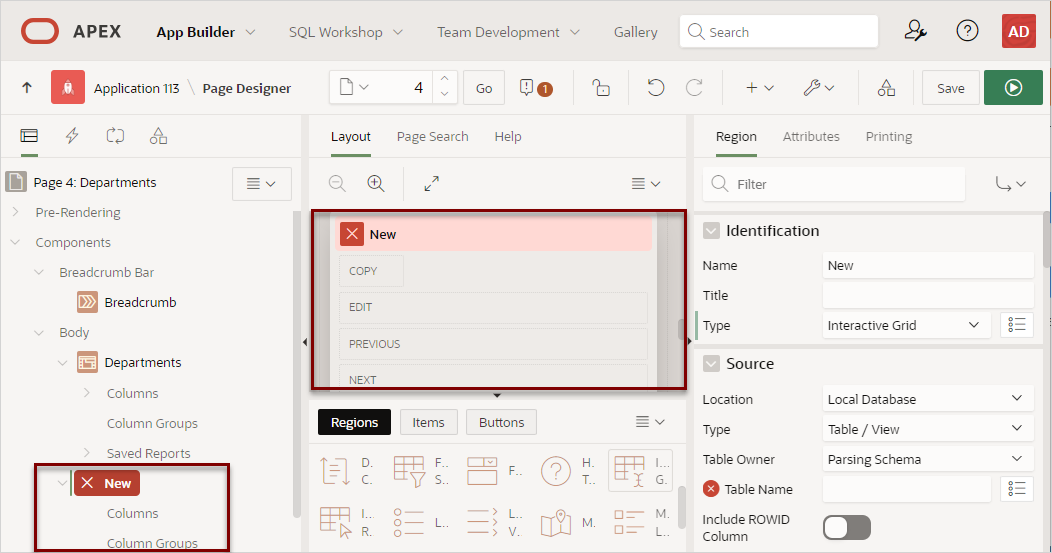Show the page messages warning icon
The width and height of the screenshot is (1052, 553).
coord(535,88)
